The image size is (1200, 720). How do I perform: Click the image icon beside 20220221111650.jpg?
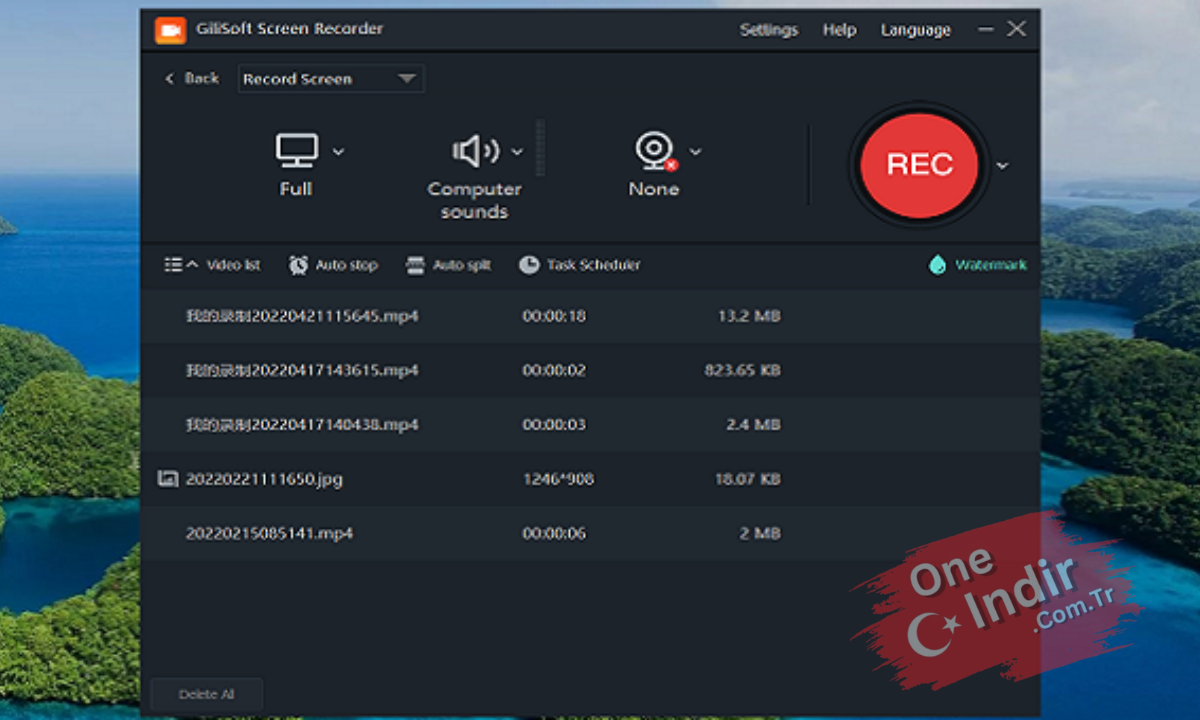[x=168, y=479]
